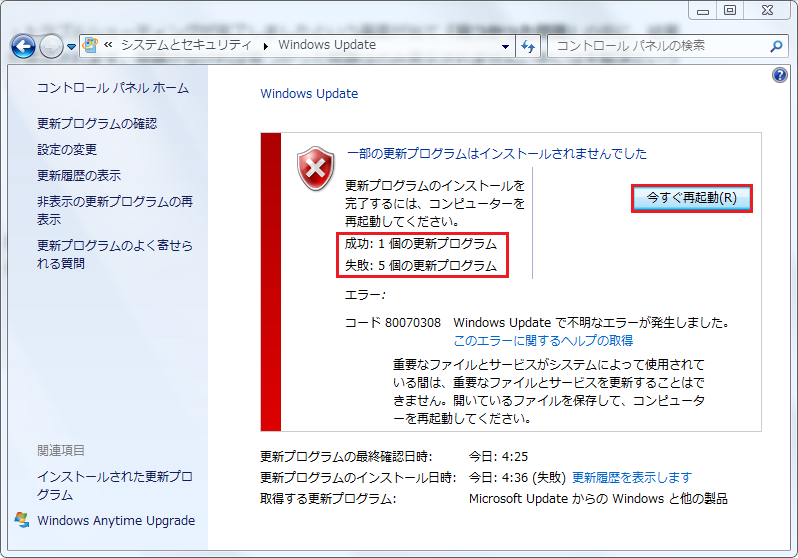Click the Control Panel icon in address bar

click(90, 45)
